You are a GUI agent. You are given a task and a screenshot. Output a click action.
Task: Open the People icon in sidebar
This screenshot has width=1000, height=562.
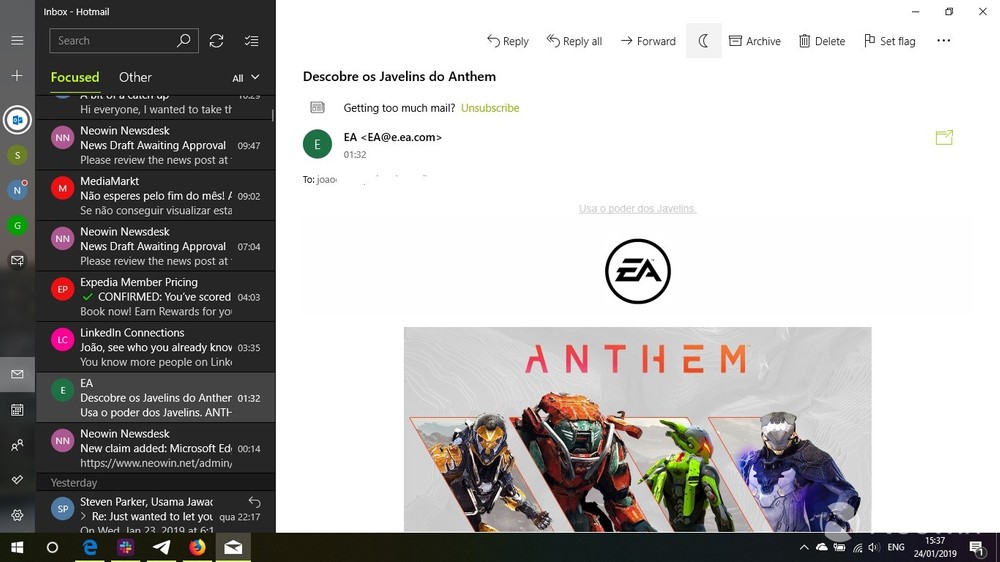(17, 445)
